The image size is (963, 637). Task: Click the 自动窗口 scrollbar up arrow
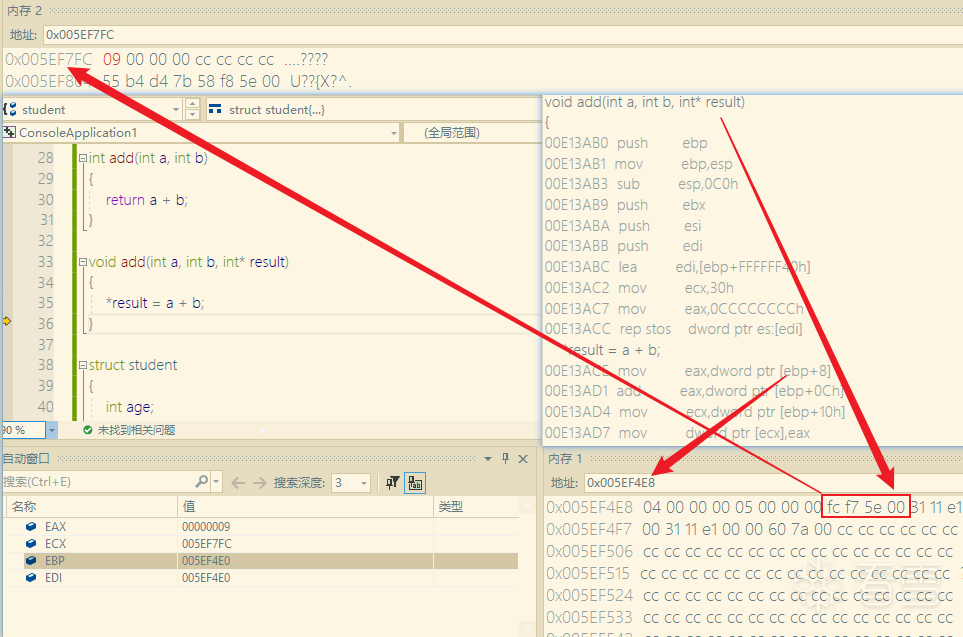pos(526,506)
